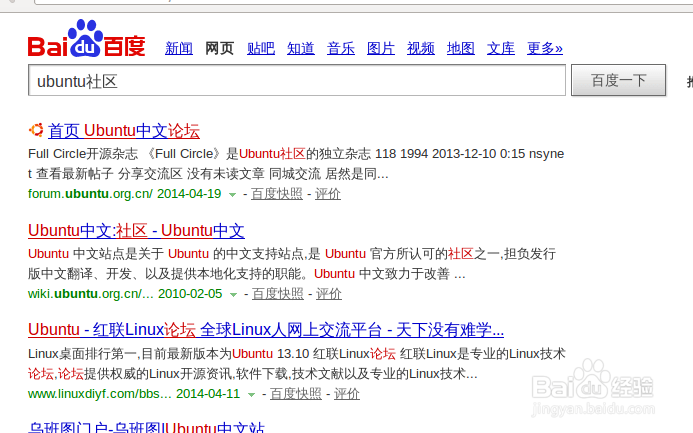
Task: Open 百度快照 for wiki.ubuntu.org.cn result
Action: coord(278,293)
